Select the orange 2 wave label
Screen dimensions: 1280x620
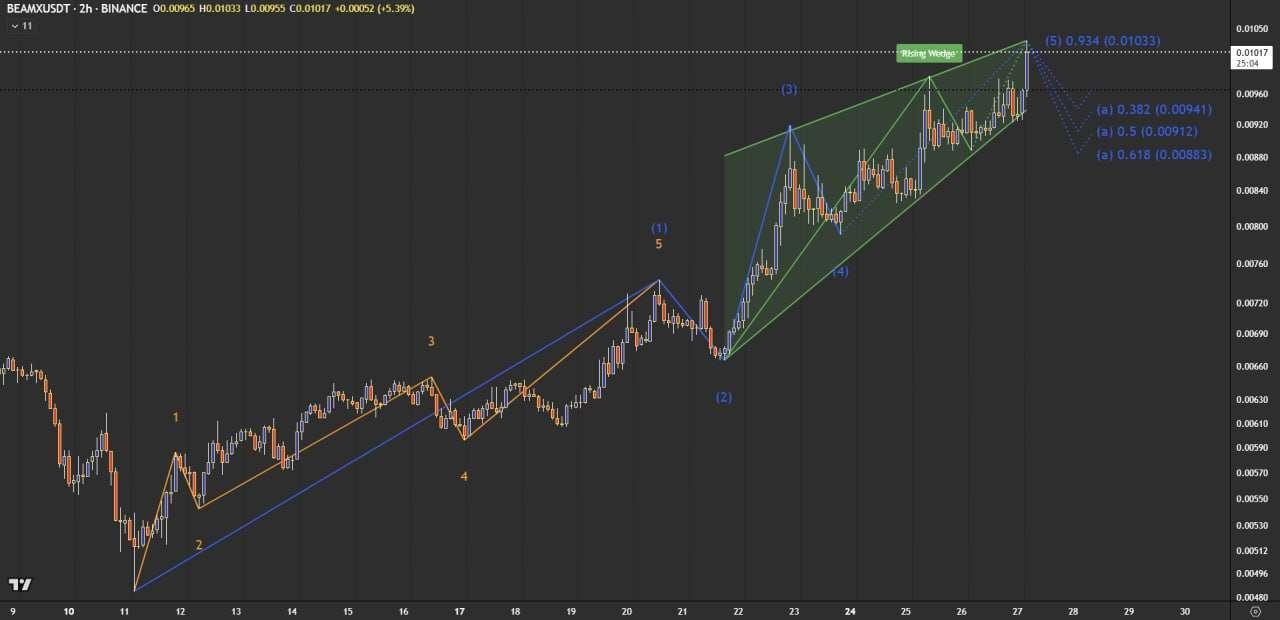(x=199, y=545)
